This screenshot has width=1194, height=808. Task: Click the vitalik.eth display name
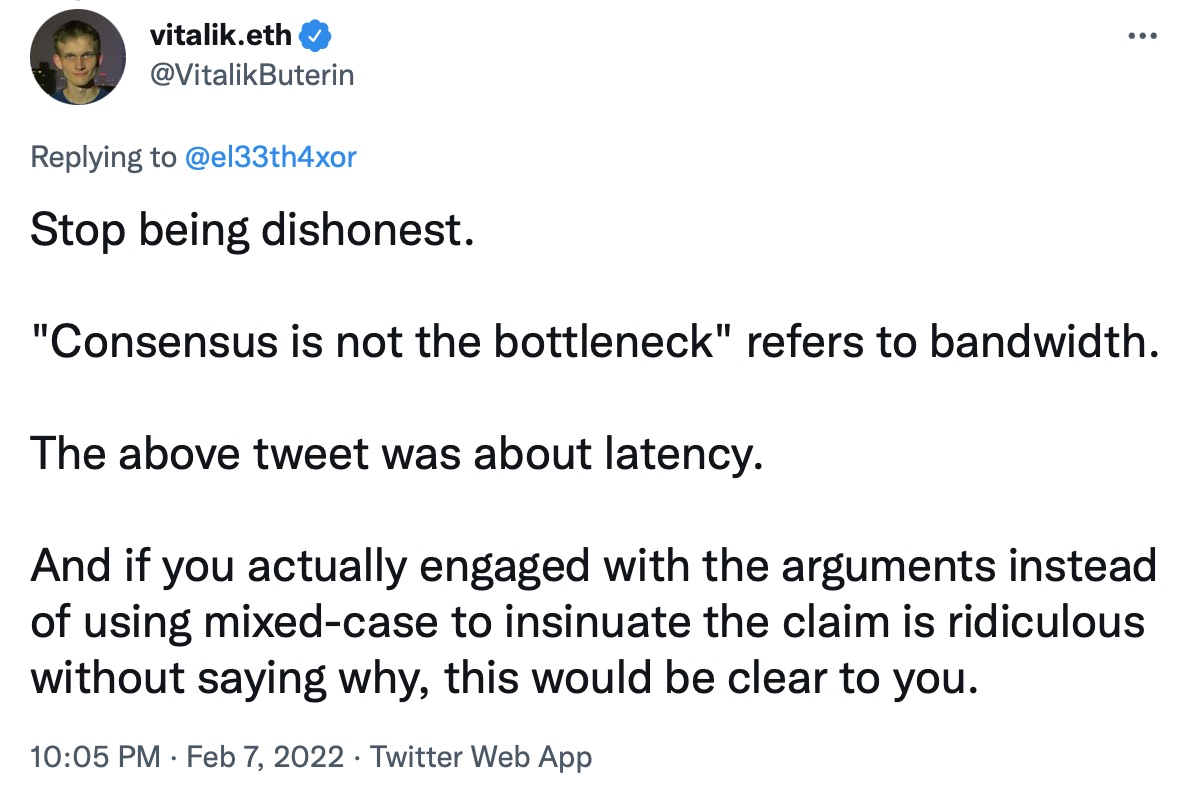(220, 36)
